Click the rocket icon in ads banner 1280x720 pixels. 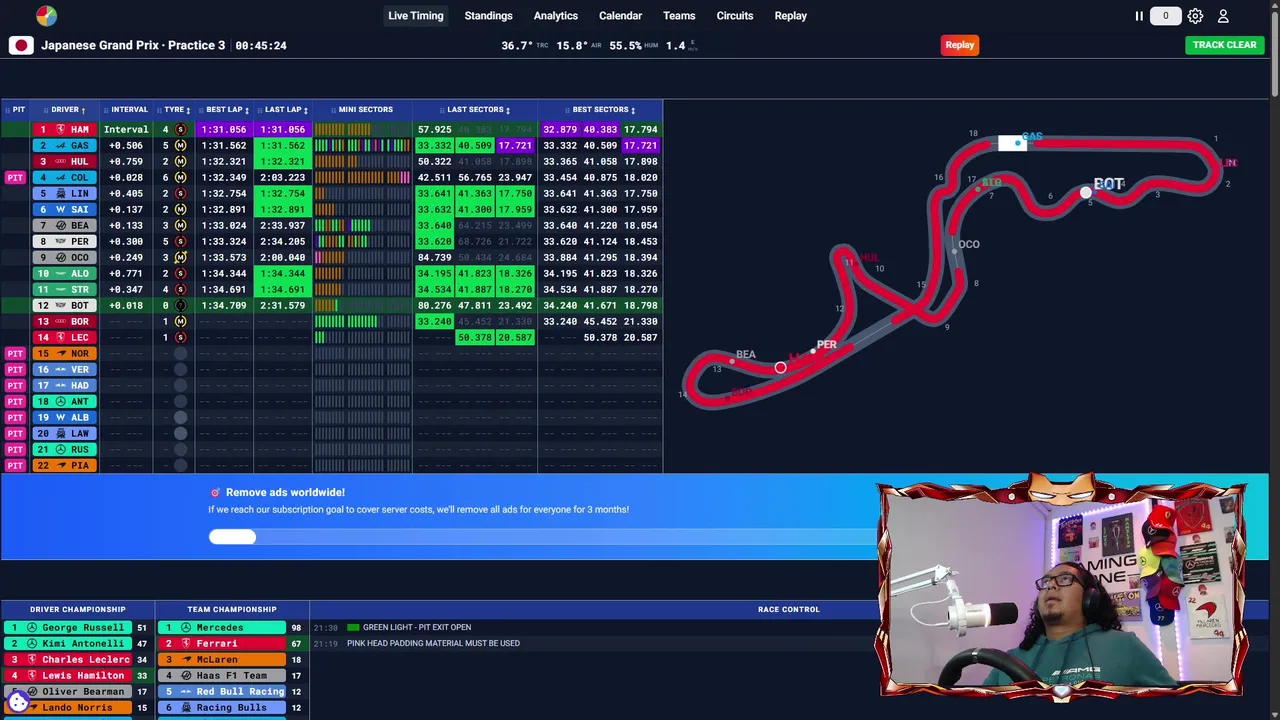[215, 492]
